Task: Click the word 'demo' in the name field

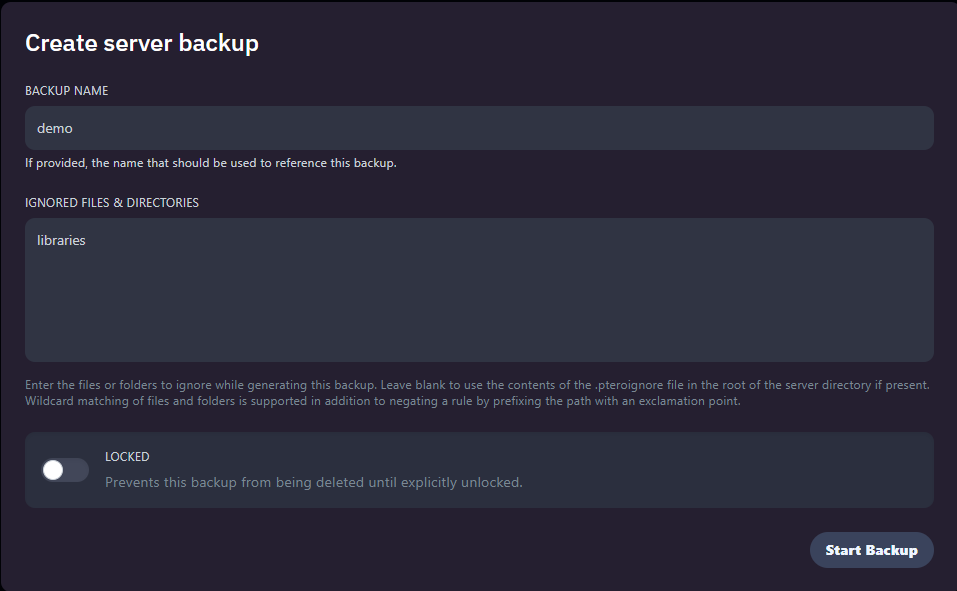Action: click(x=55, y=129)
